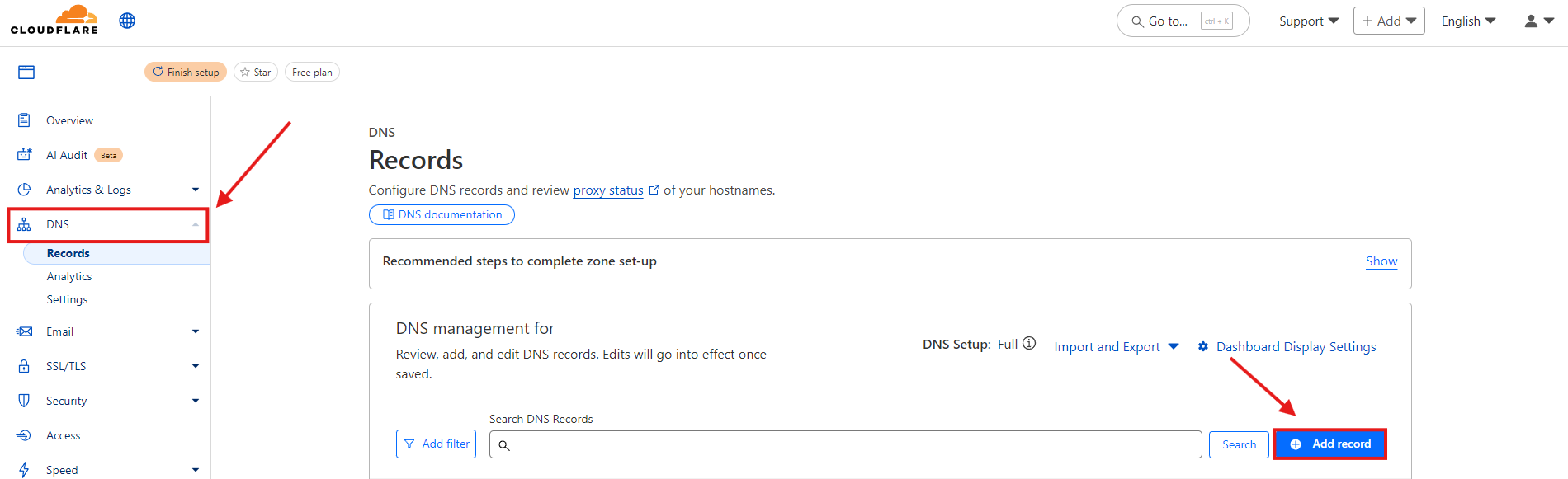The width and height of the screenshot is (1568, 479).
Task: Click the AI Audit sidebar icon
Action: coord(24,155)
